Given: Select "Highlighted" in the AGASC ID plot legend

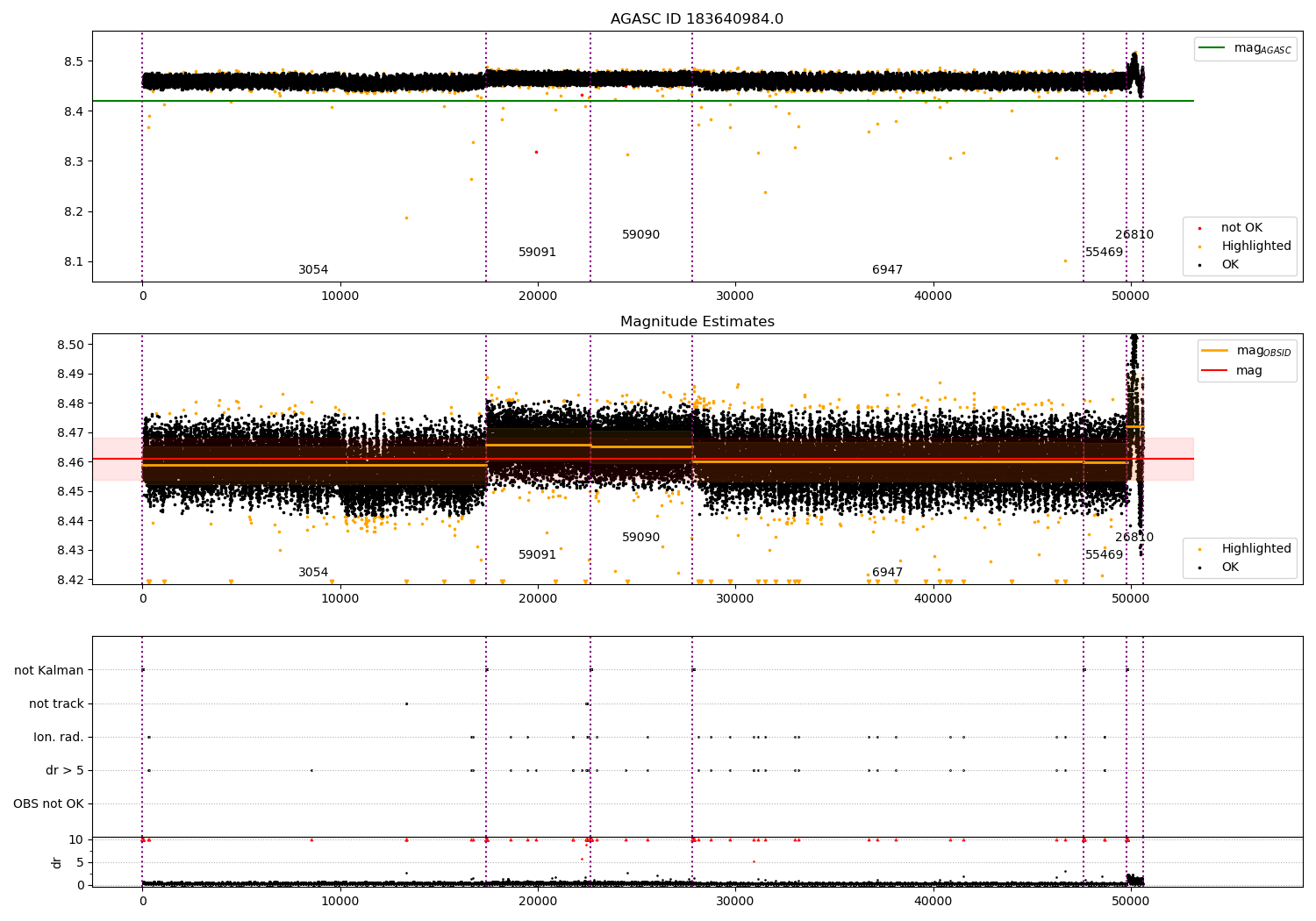Looking at the screenshot, I should pyautogui.click(x=1246, y=246).
